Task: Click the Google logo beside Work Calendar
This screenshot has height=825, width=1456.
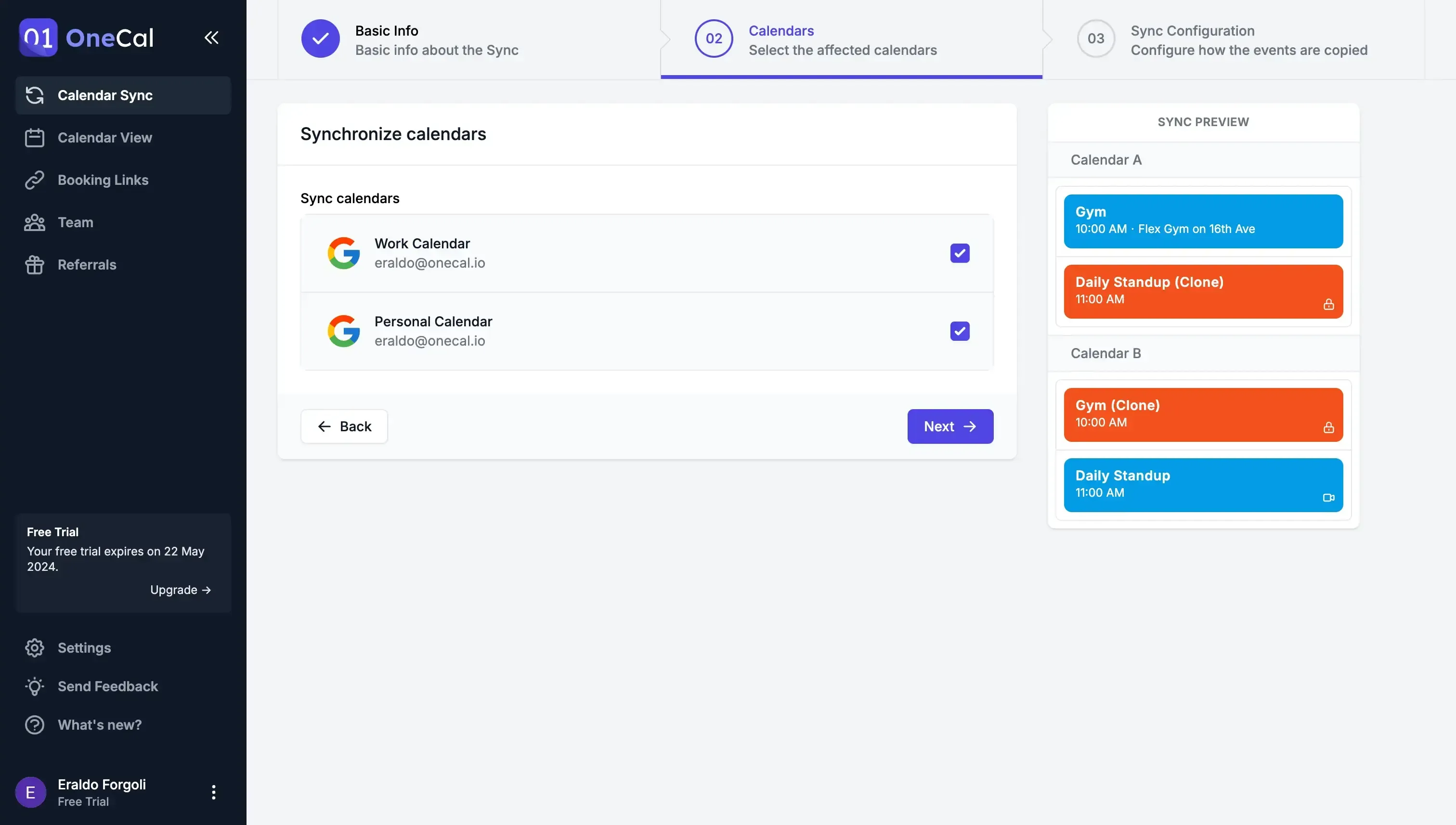Action: (343, 253)
